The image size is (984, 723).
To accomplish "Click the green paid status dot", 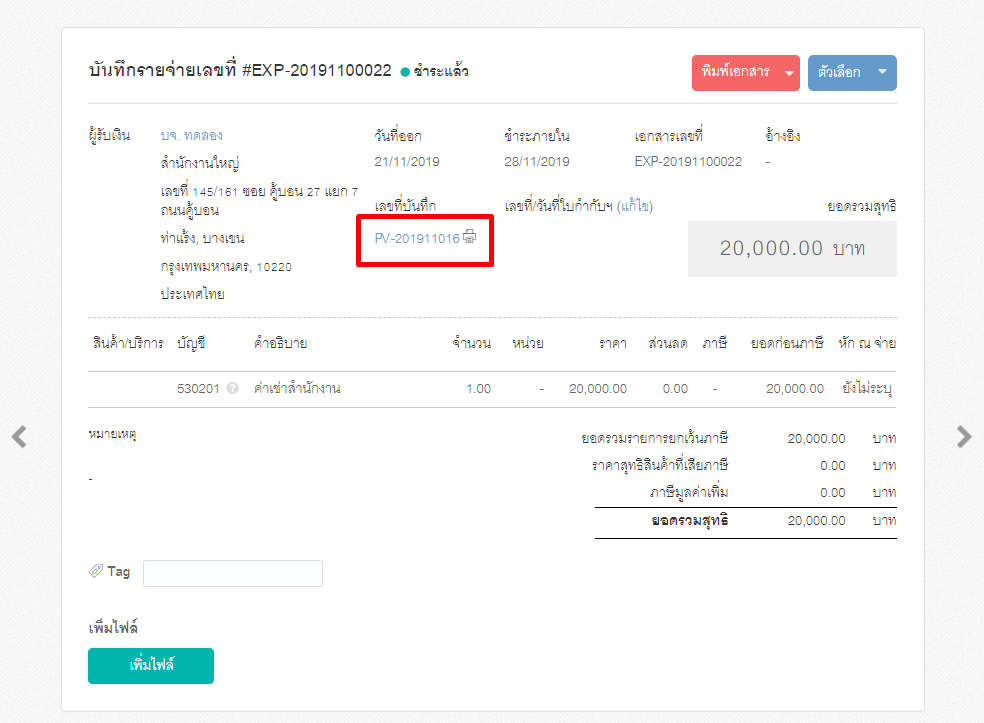I will tap(405, 72).
